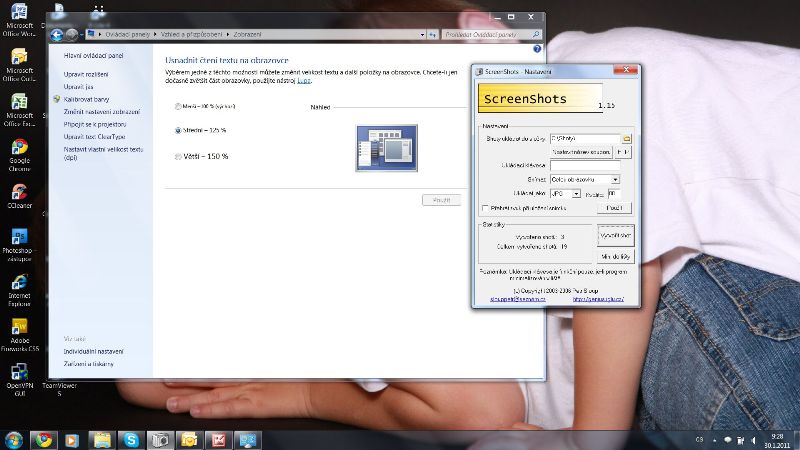This screenshot has height=450, width=800.
Task: Open the Photoshop zástupce desktop shortcut
Action: pos(18,245)
